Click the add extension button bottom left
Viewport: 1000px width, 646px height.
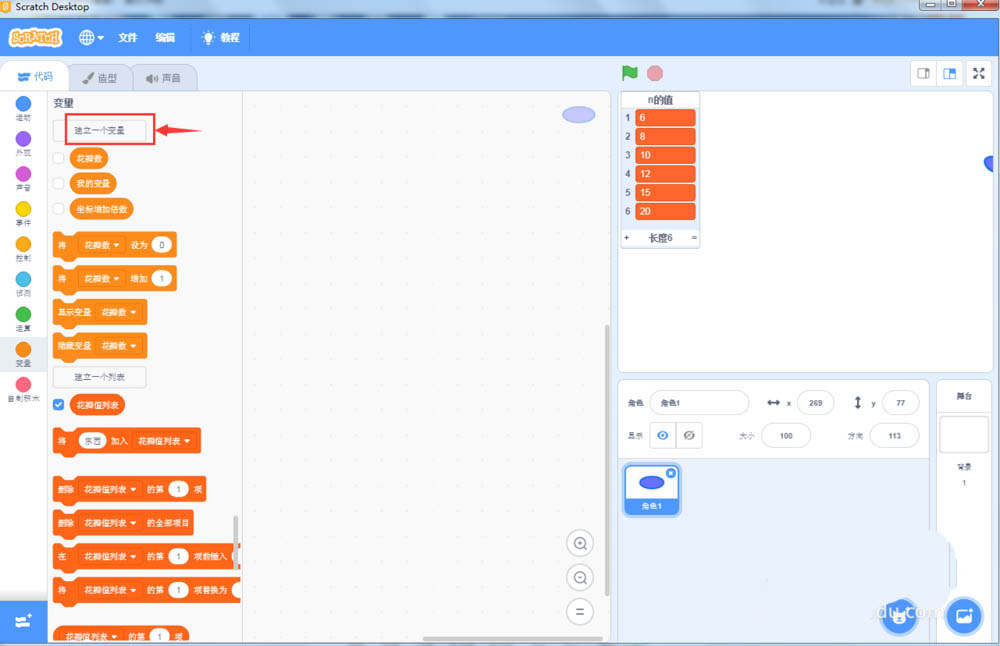[x=22, y=620]
